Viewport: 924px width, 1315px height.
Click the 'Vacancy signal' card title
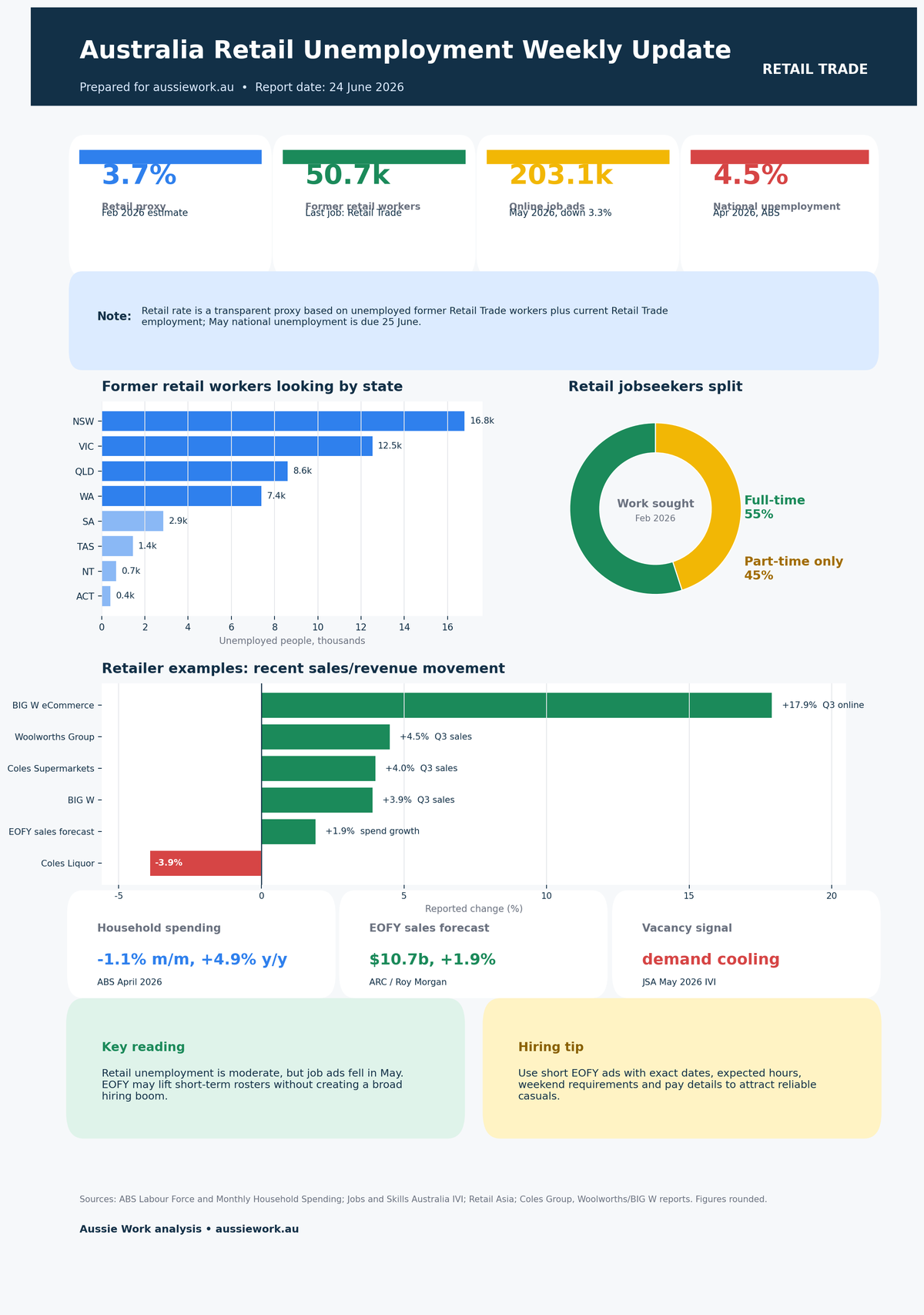pos(687,928)
